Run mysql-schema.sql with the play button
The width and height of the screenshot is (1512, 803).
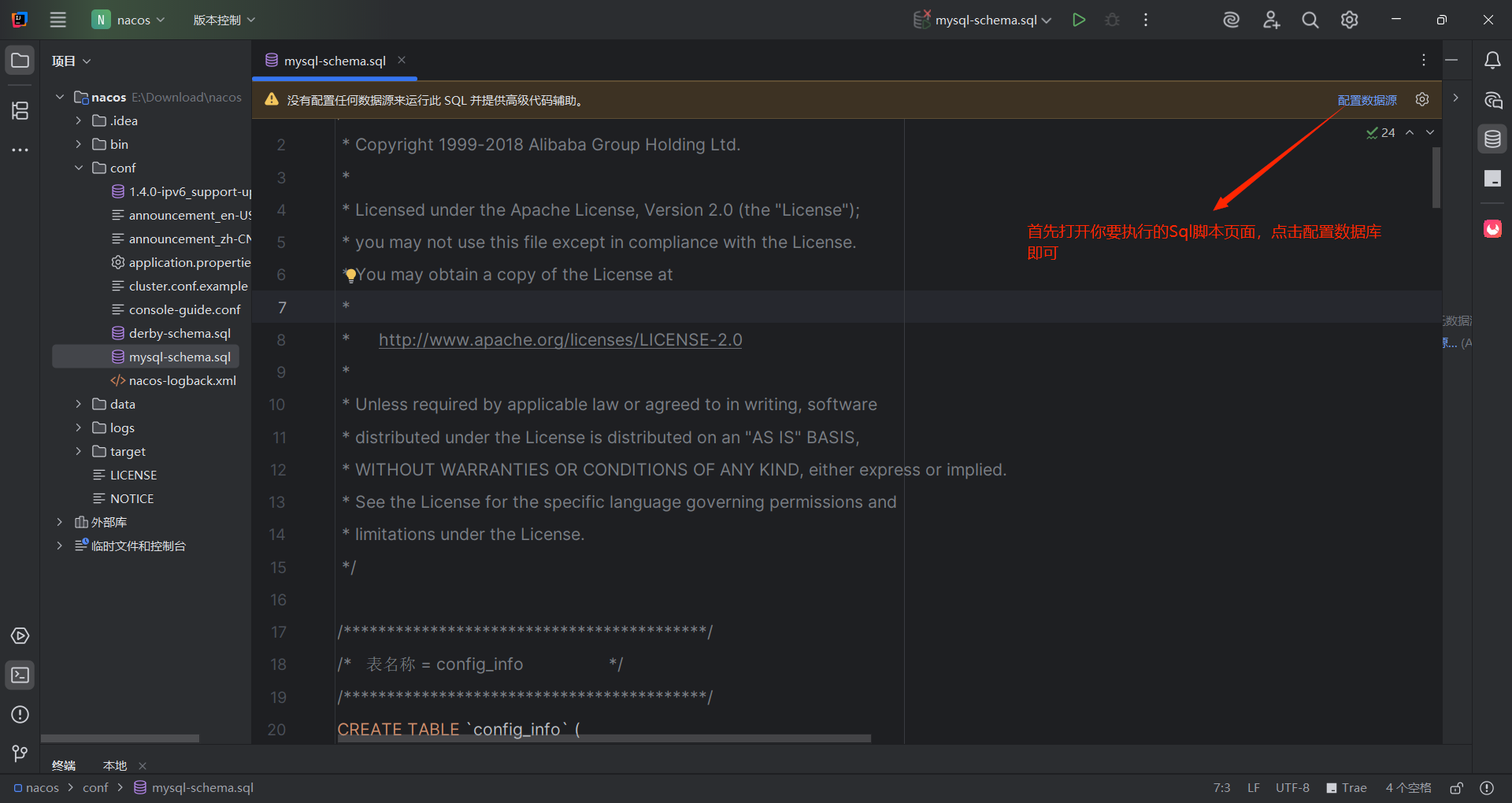click(1079, 20)
